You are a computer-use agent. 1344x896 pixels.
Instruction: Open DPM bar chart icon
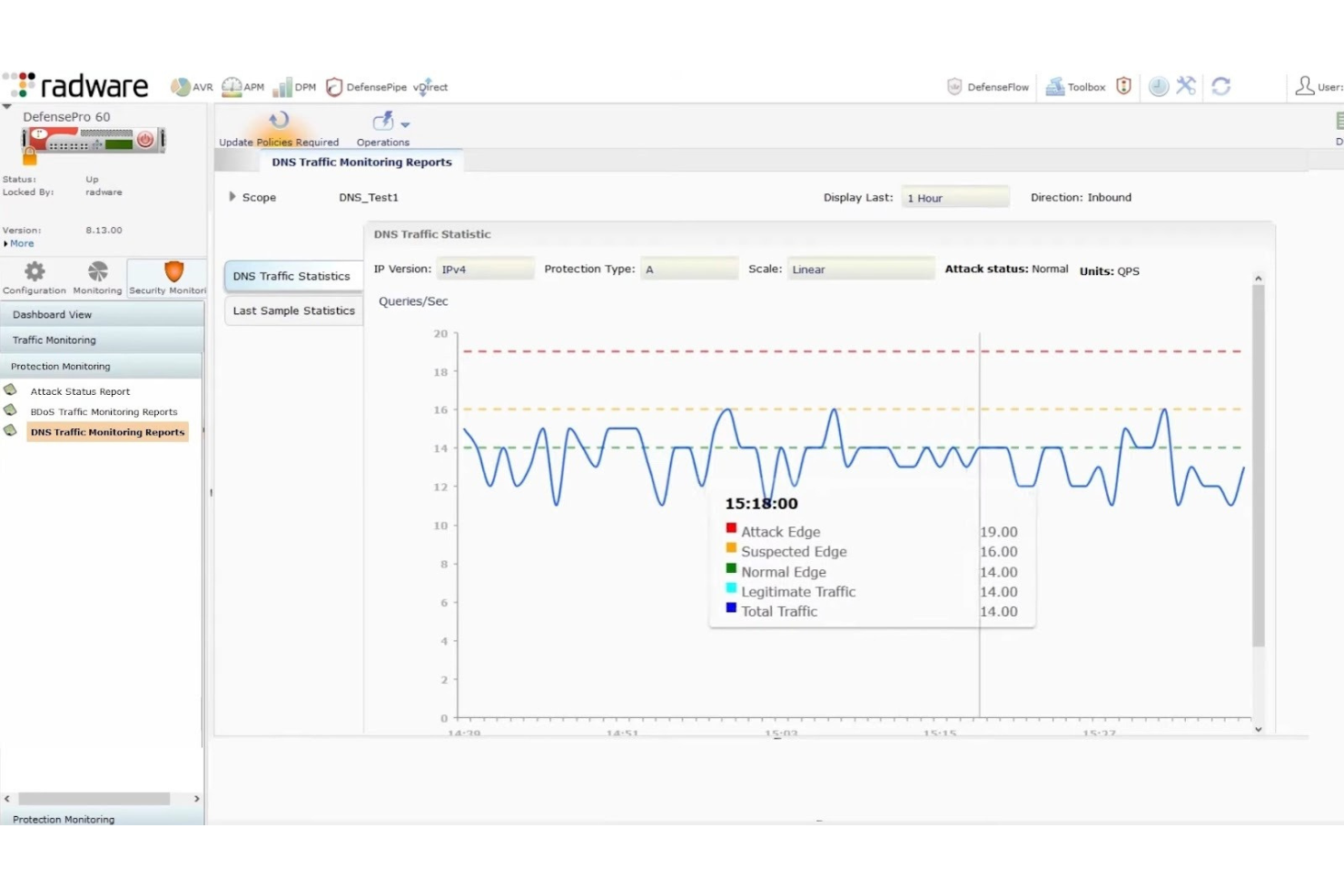point(282,87)
